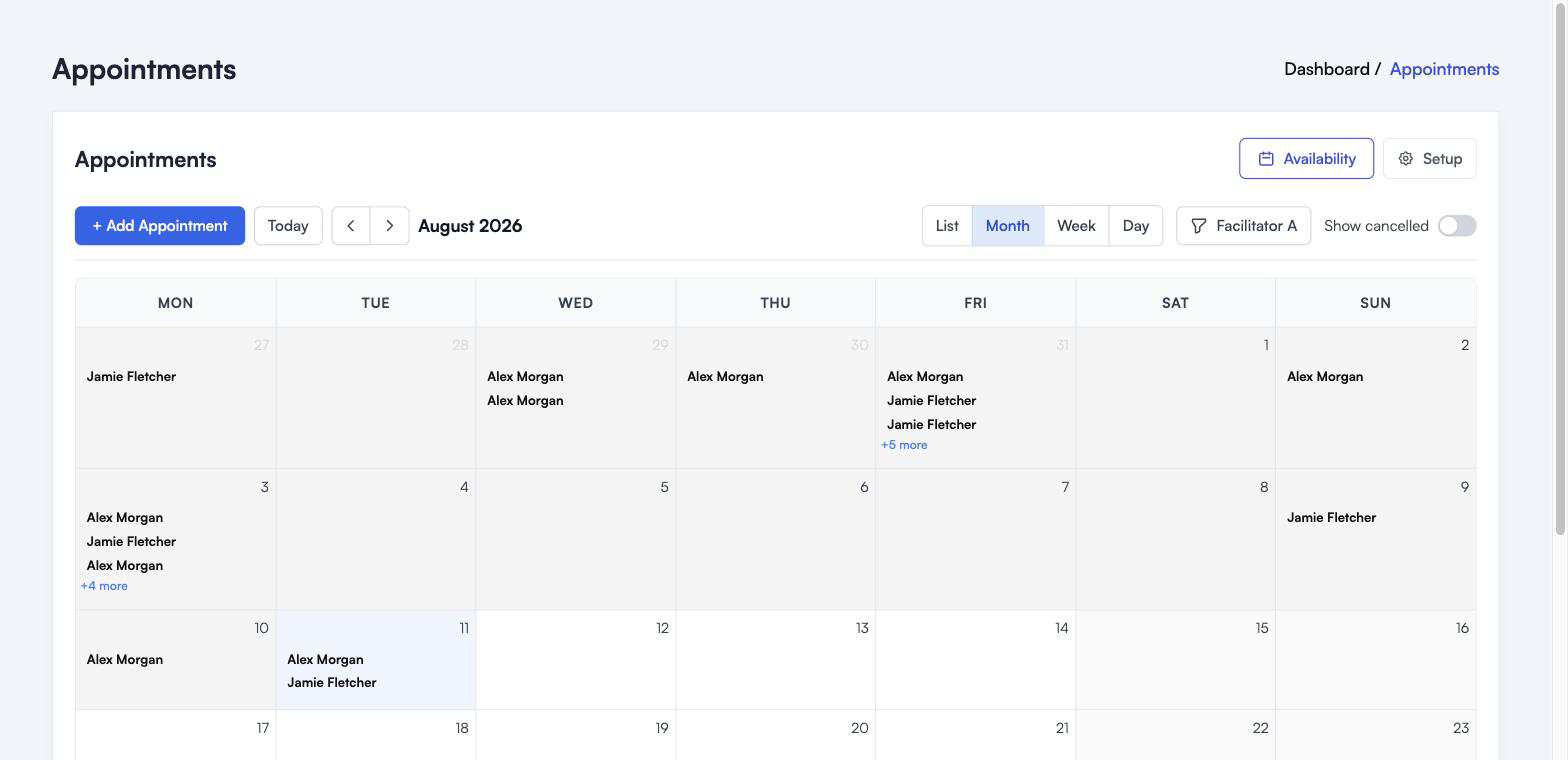Viewport: 1568px width, 760px height.
Task: Click the calendar icon in Availability button
Action: pyautogui.click(x=1266, y=159)
